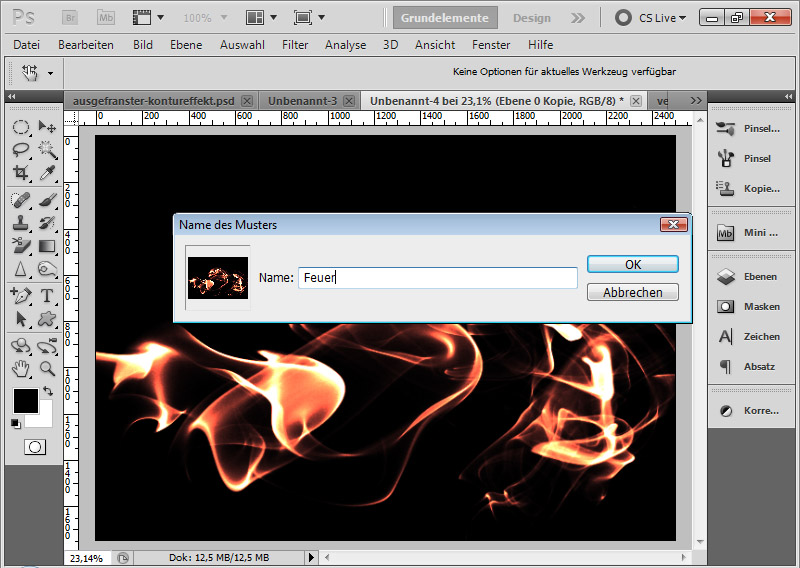
Task: Click the Abbrechen button
Action: click(632, 292)
